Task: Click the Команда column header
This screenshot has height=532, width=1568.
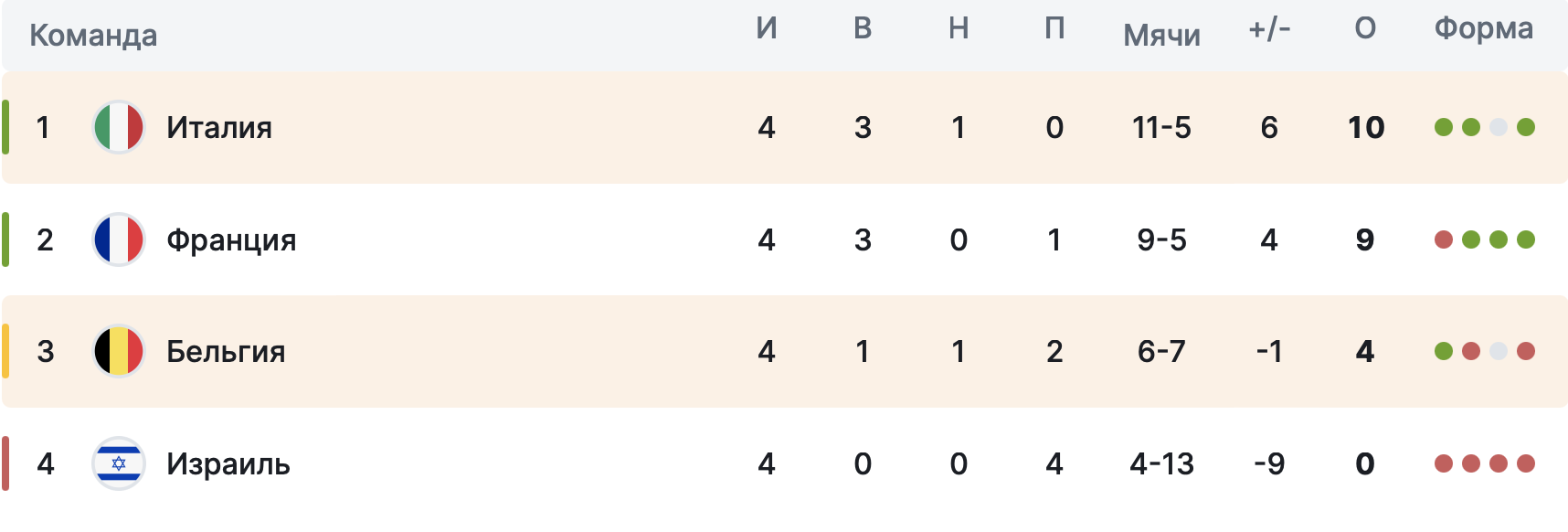Action: coord(93,35)
